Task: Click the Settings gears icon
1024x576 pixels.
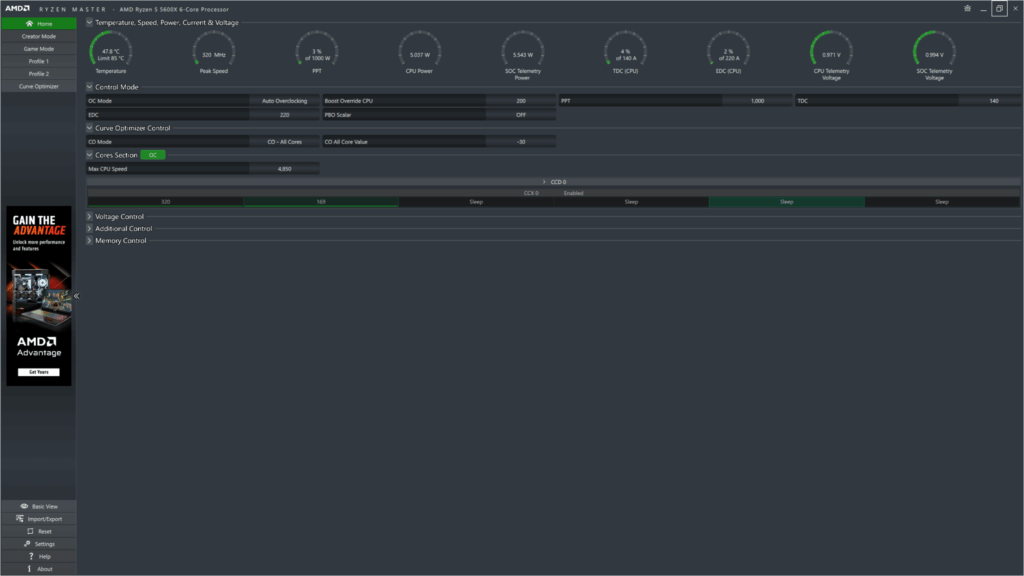Action: (x=27, y=543)
